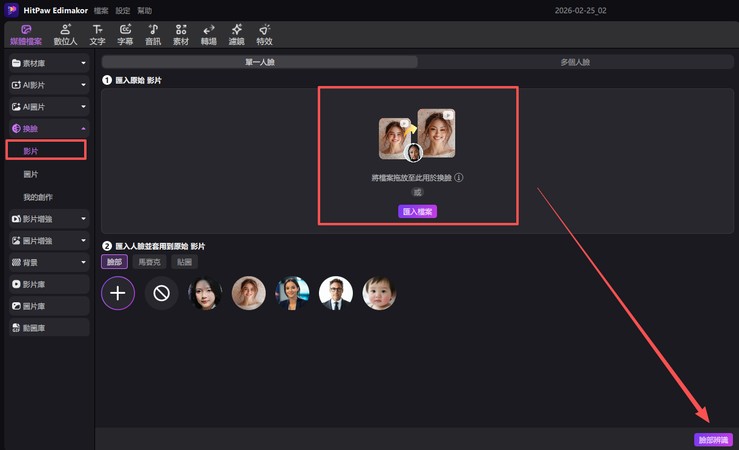Open 我的創作 my creations
This screenshot has height=450, width=739.
tap(38, 197)
